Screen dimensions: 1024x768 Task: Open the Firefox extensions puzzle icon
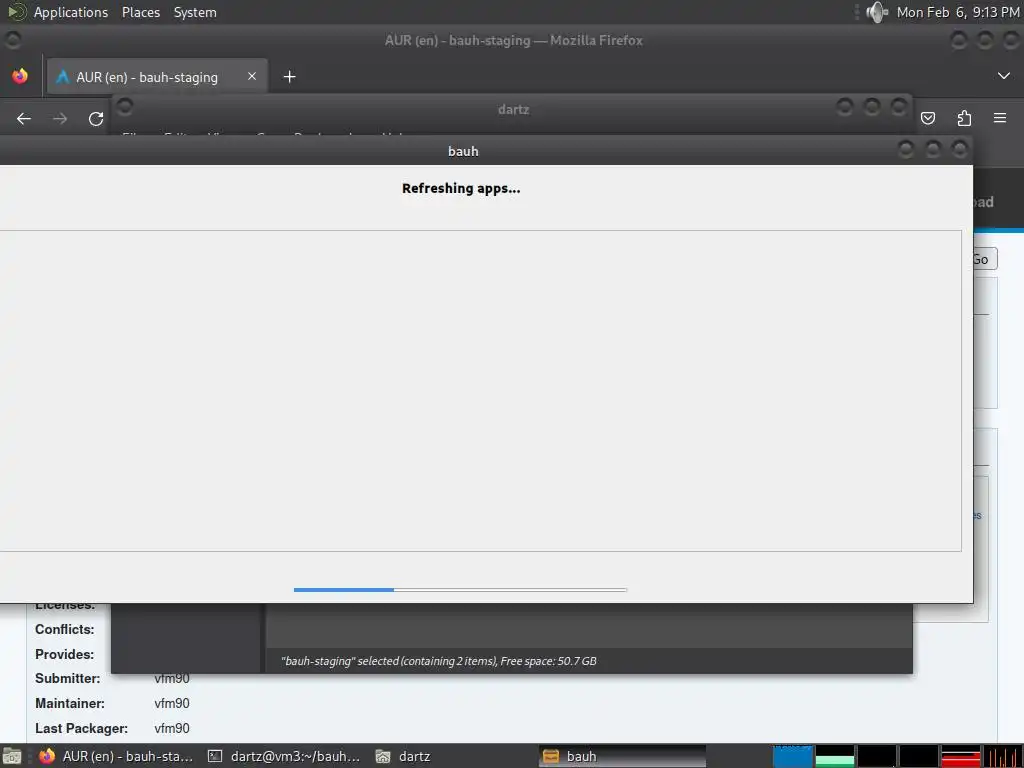[x=964, y=118]
